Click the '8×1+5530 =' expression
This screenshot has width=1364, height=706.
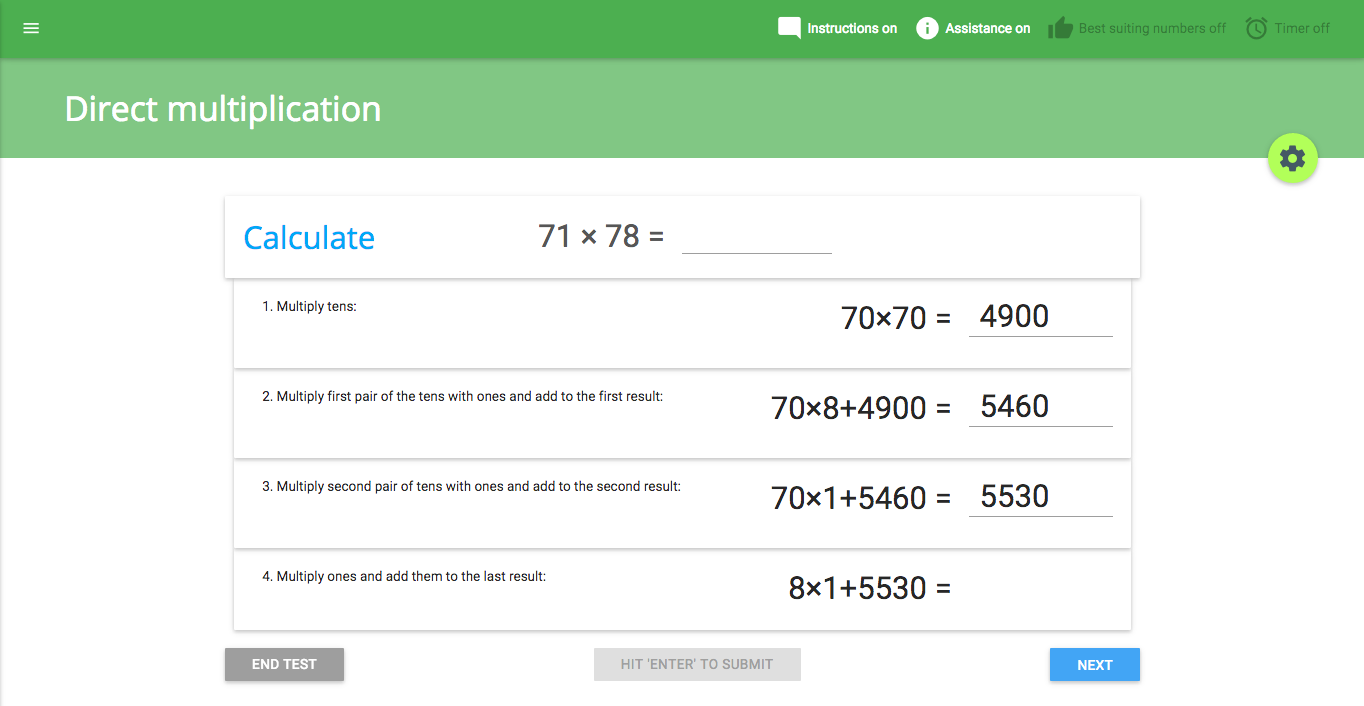(870, 588)
